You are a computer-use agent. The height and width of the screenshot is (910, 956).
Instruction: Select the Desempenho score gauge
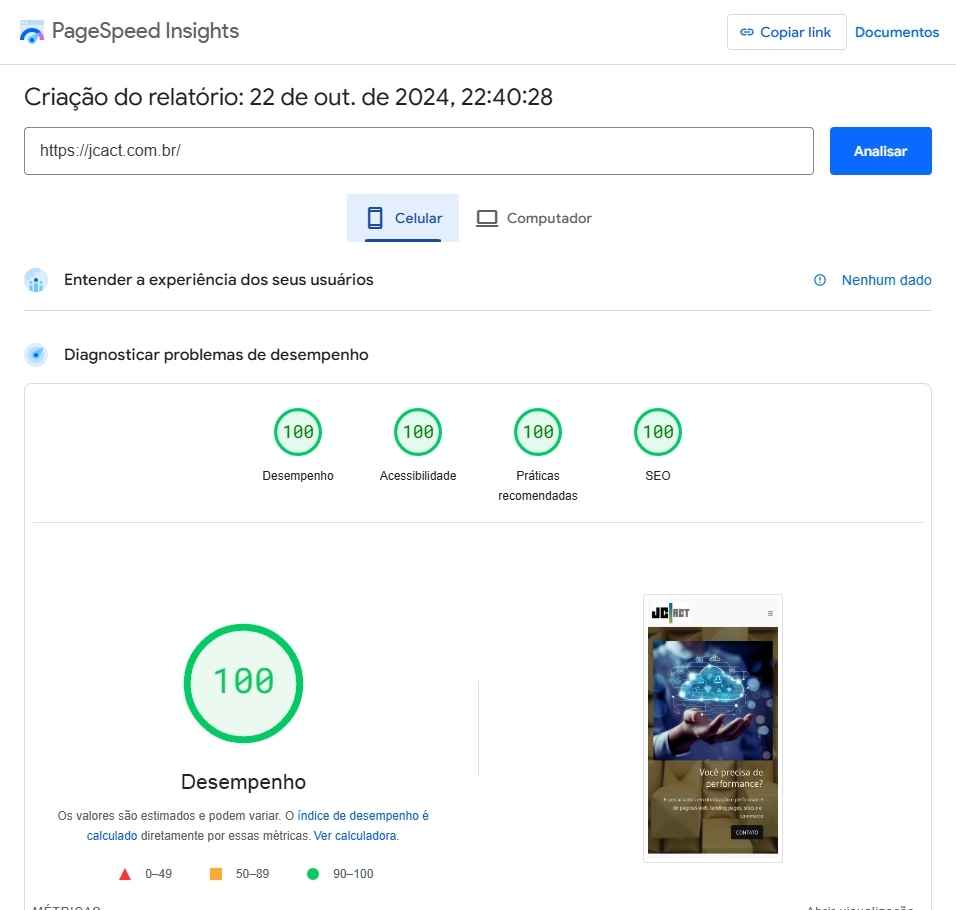[x=298, y=432]
